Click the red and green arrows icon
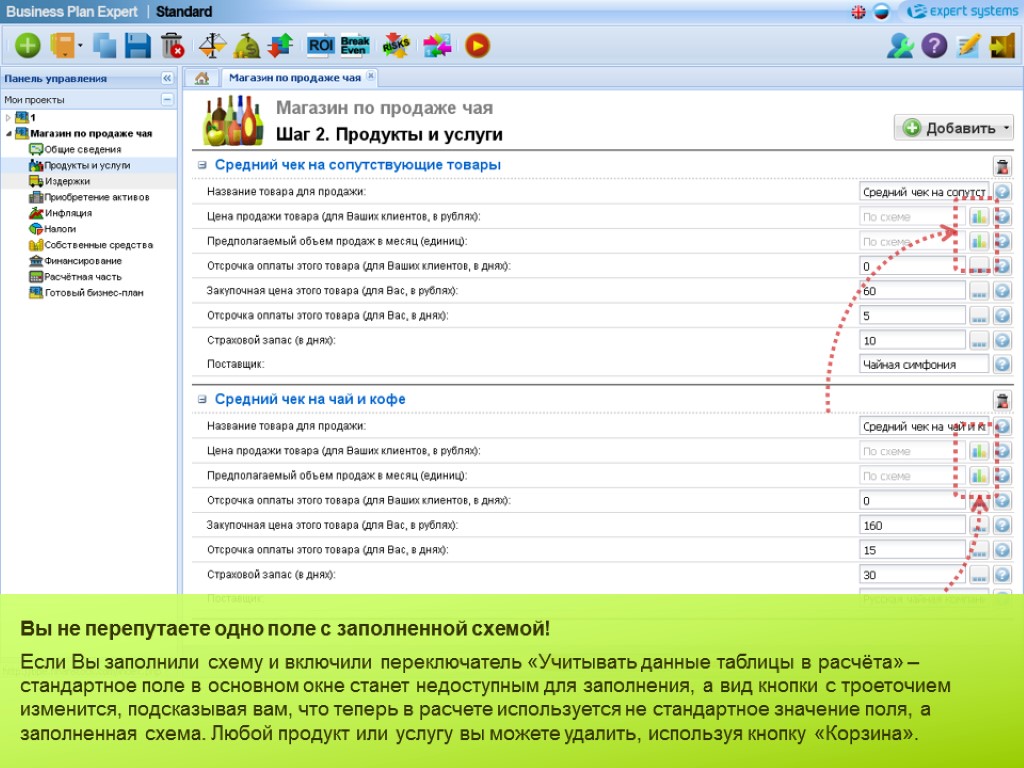 click(280, 46)
